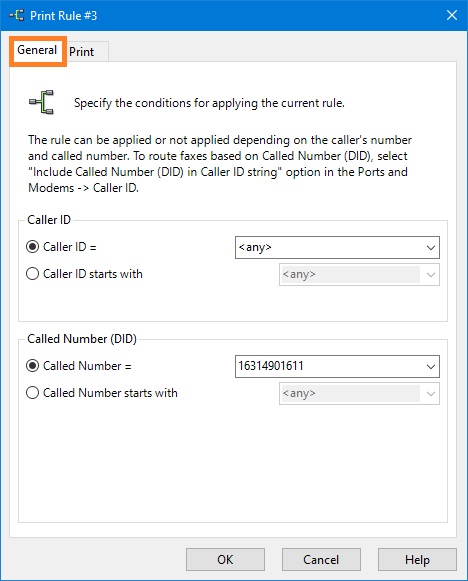Expand the Called Number 16314901611 dropdown arrow
This screenshot has height=581, width=468.
431,367
